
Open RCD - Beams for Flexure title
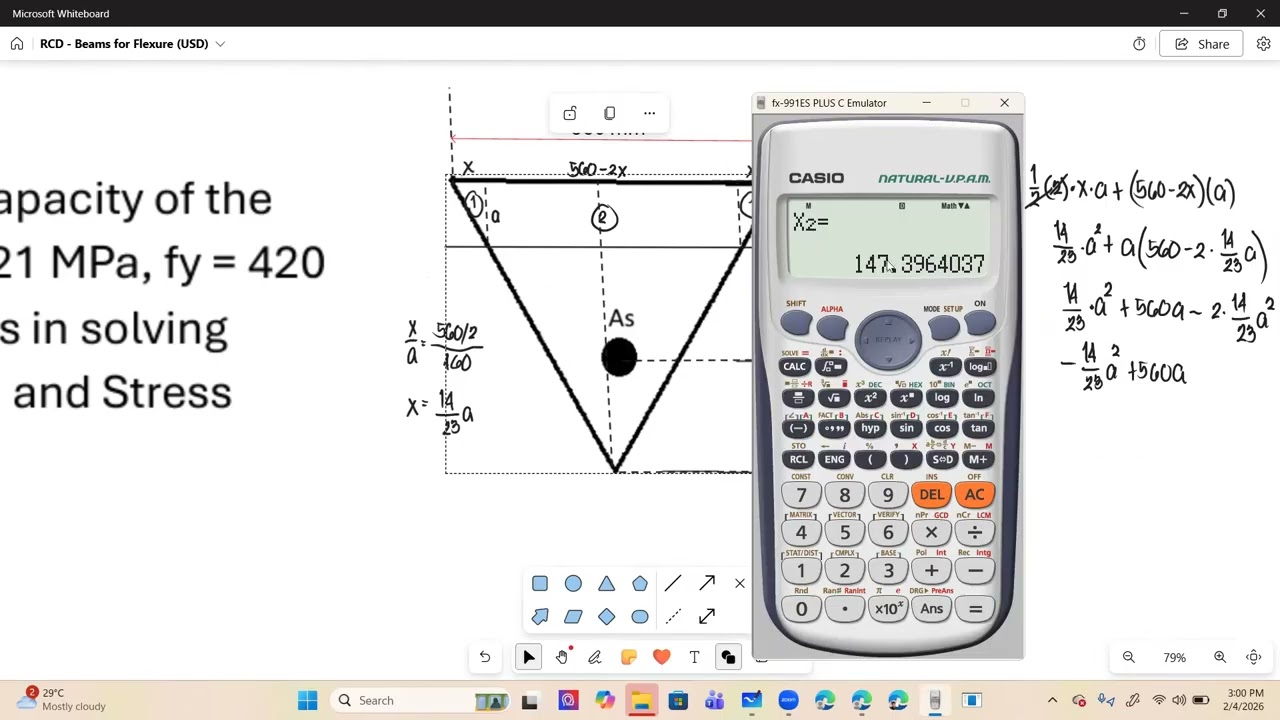click(x=124, y=44)
